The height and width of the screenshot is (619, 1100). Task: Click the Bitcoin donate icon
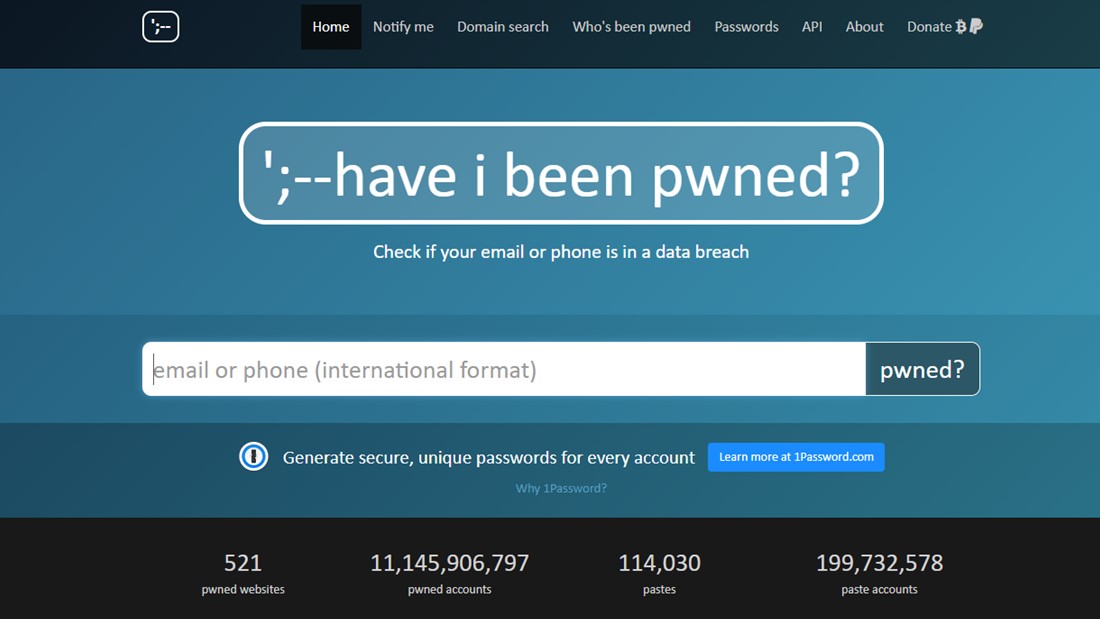[x=961, y=27]
